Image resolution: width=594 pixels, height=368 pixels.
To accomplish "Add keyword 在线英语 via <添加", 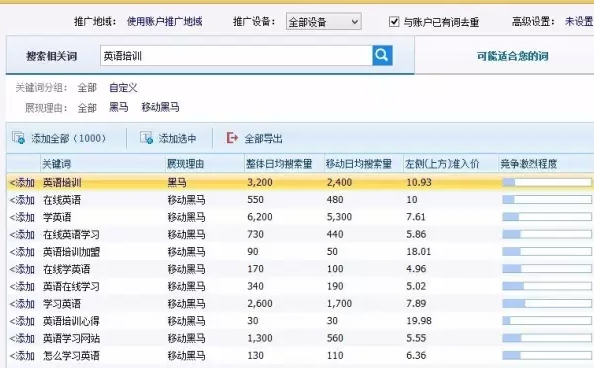I will click(x=22, y=200).
